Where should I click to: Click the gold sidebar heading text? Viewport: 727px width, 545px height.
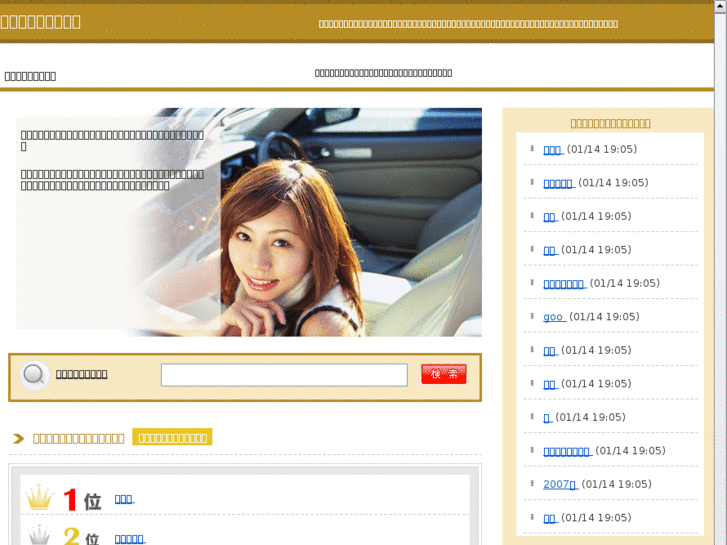click(x=610, y=123)
